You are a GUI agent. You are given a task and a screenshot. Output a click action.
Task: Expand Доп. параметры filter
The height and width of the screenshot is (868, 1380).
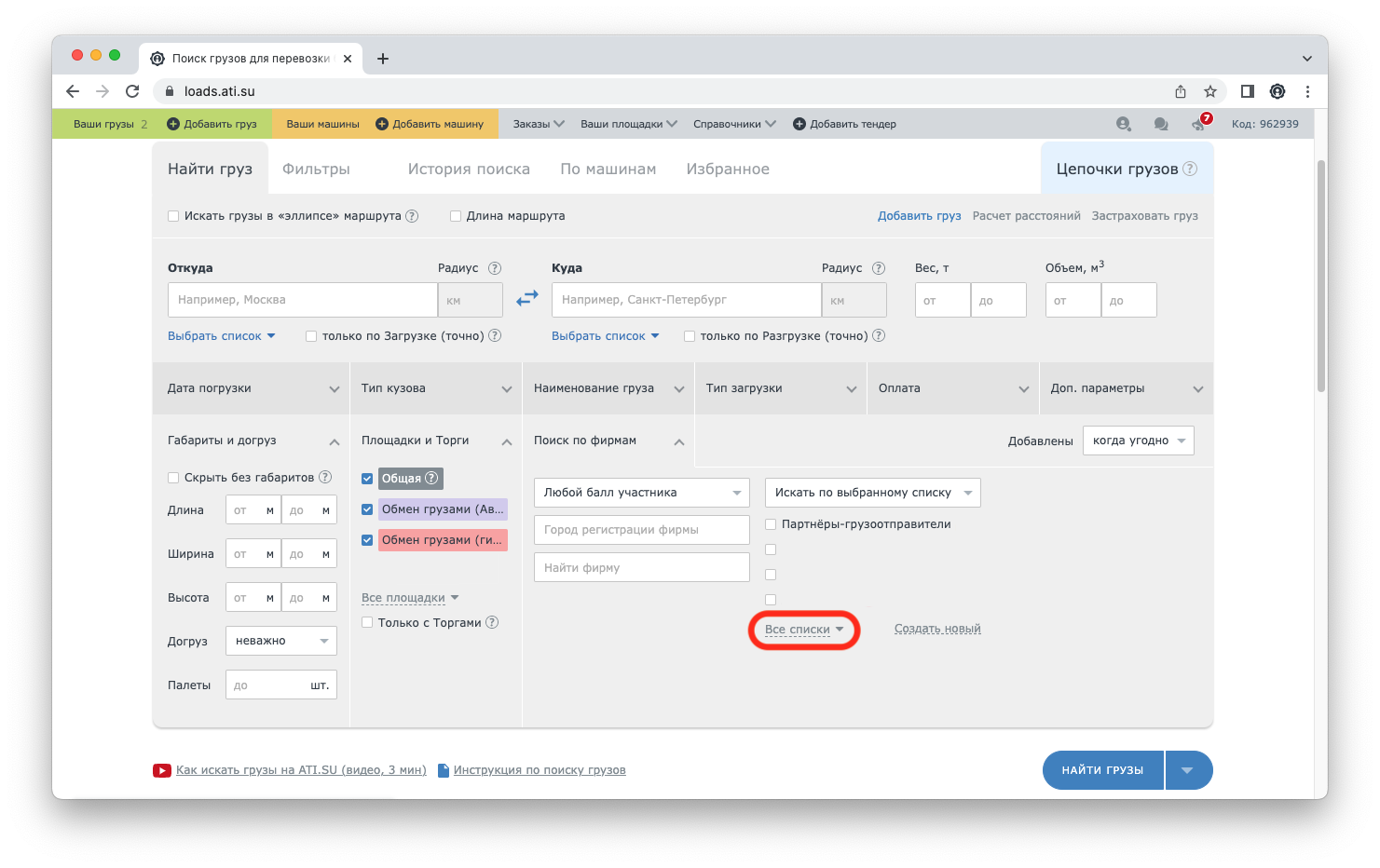[1127, 388]
